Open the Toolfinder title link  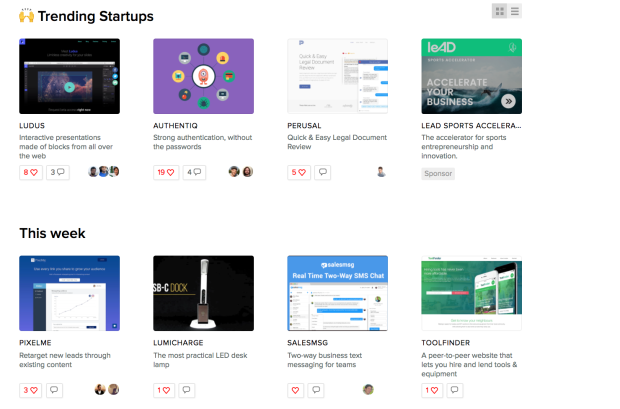(x=448, y=343)
